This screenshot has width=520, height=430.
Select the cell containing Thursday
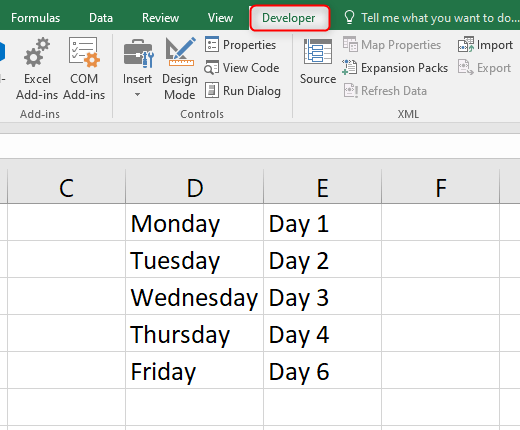194,333
